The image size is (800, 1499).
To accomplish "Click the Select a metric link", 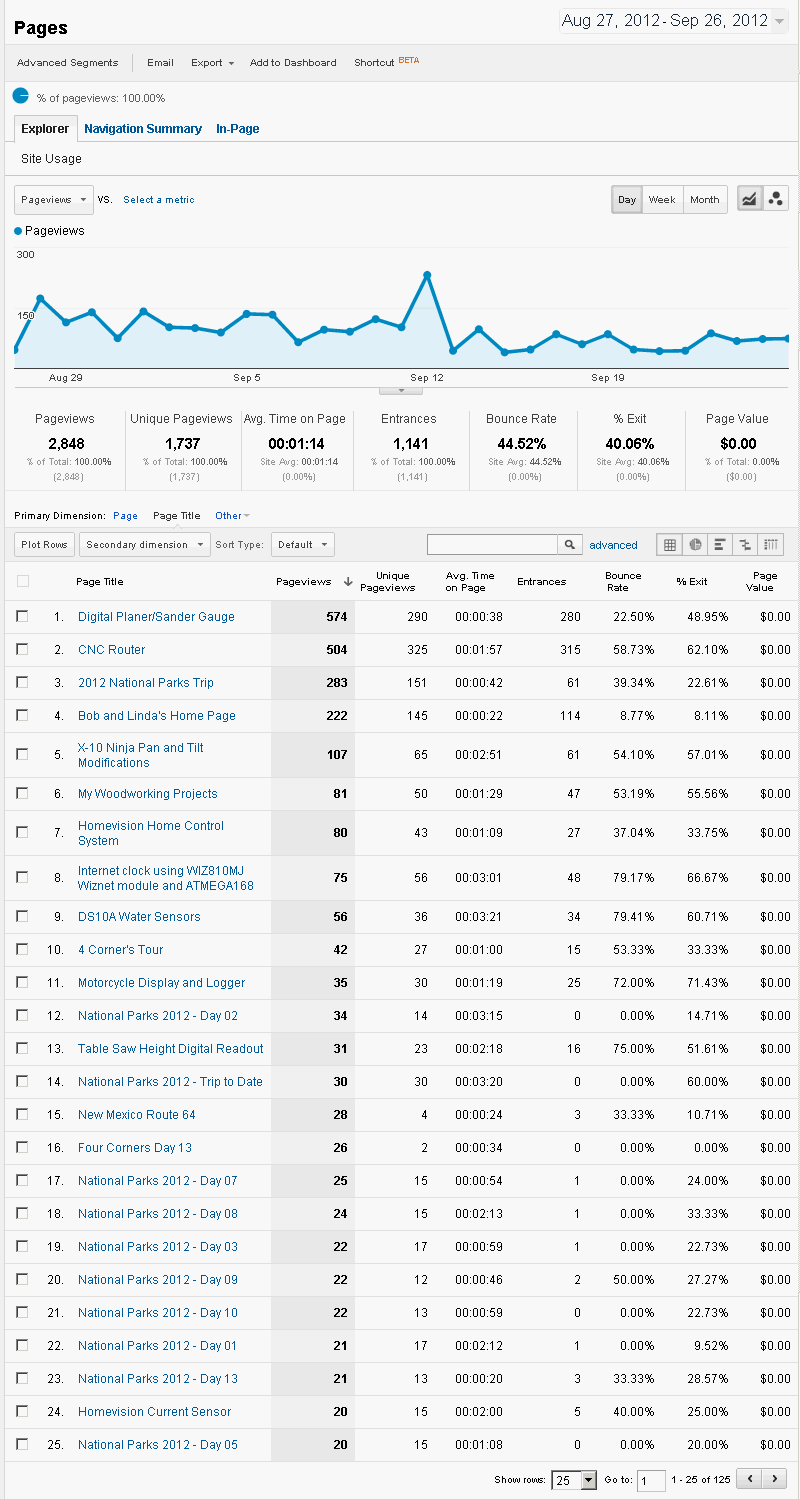I will tap(158, 199).
